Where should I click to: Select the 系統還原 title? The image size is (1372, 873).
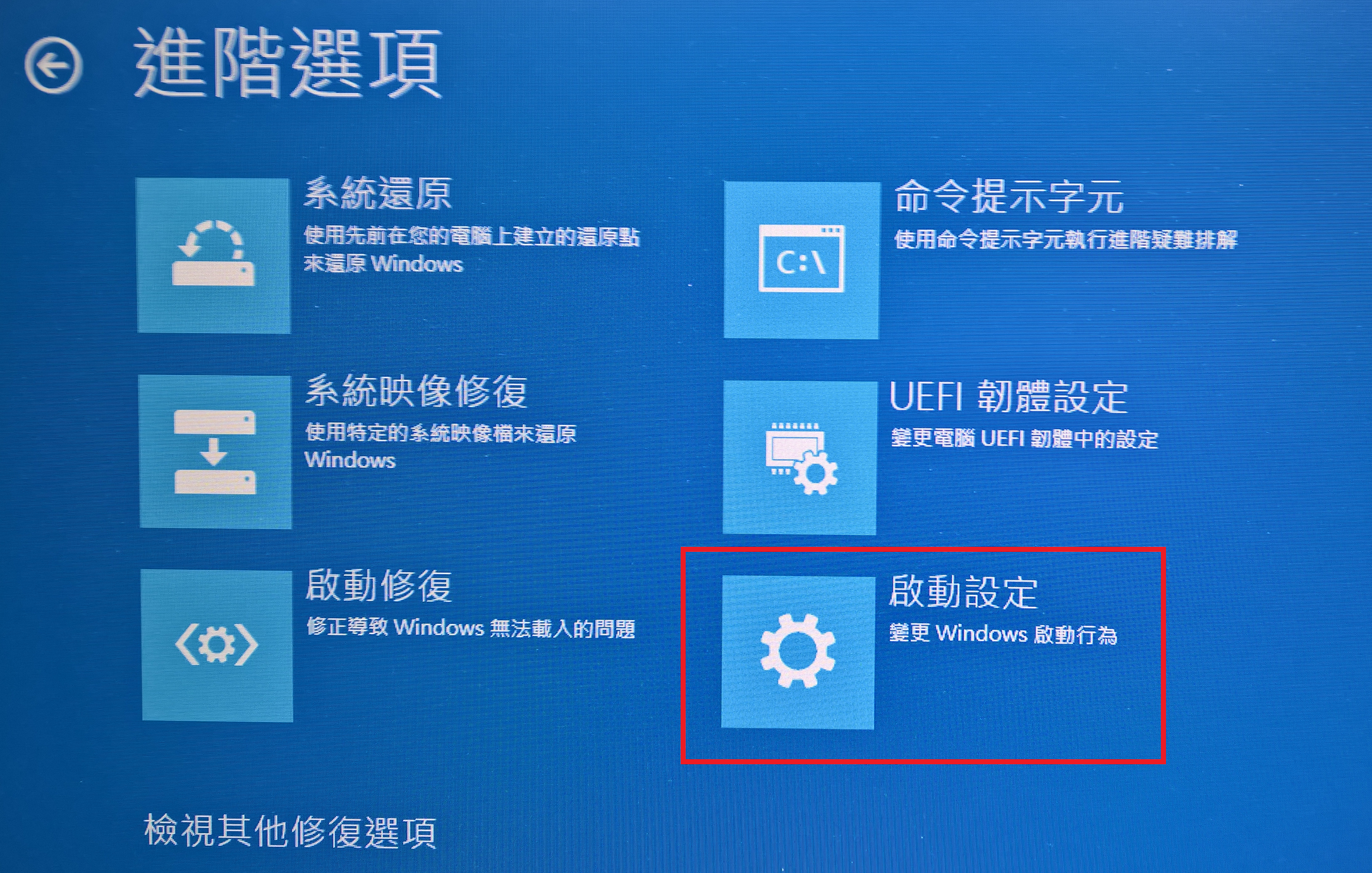(x=378, y=193)
